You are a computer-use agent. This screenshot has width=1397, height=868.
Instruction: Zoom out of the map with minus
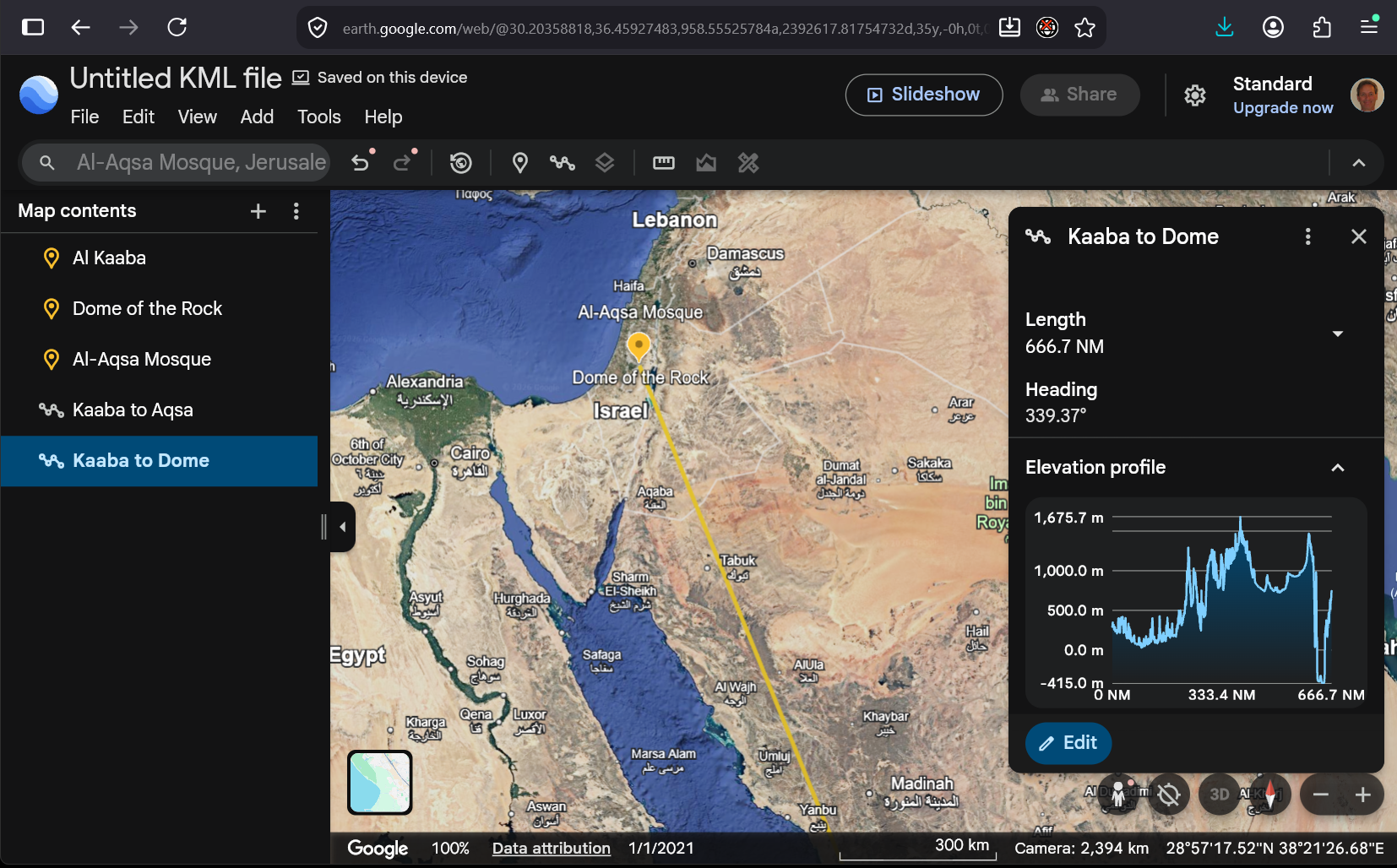tap(1321, 795)
